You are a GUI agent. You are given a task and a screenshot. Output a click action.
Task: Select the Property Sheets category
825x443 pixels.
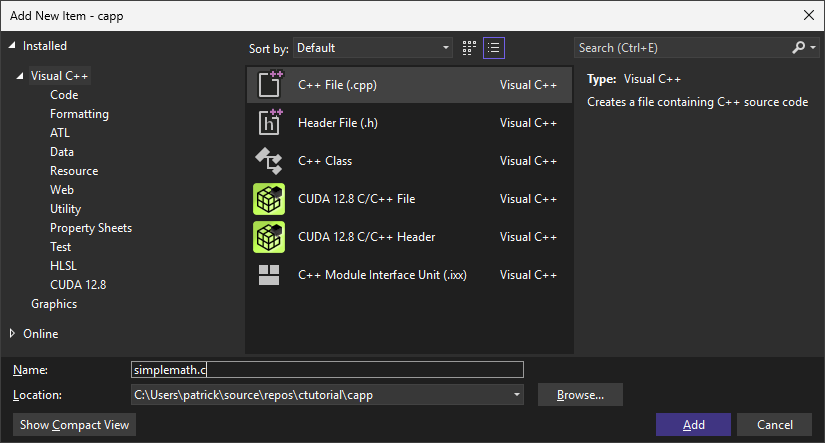pos(91,228)
